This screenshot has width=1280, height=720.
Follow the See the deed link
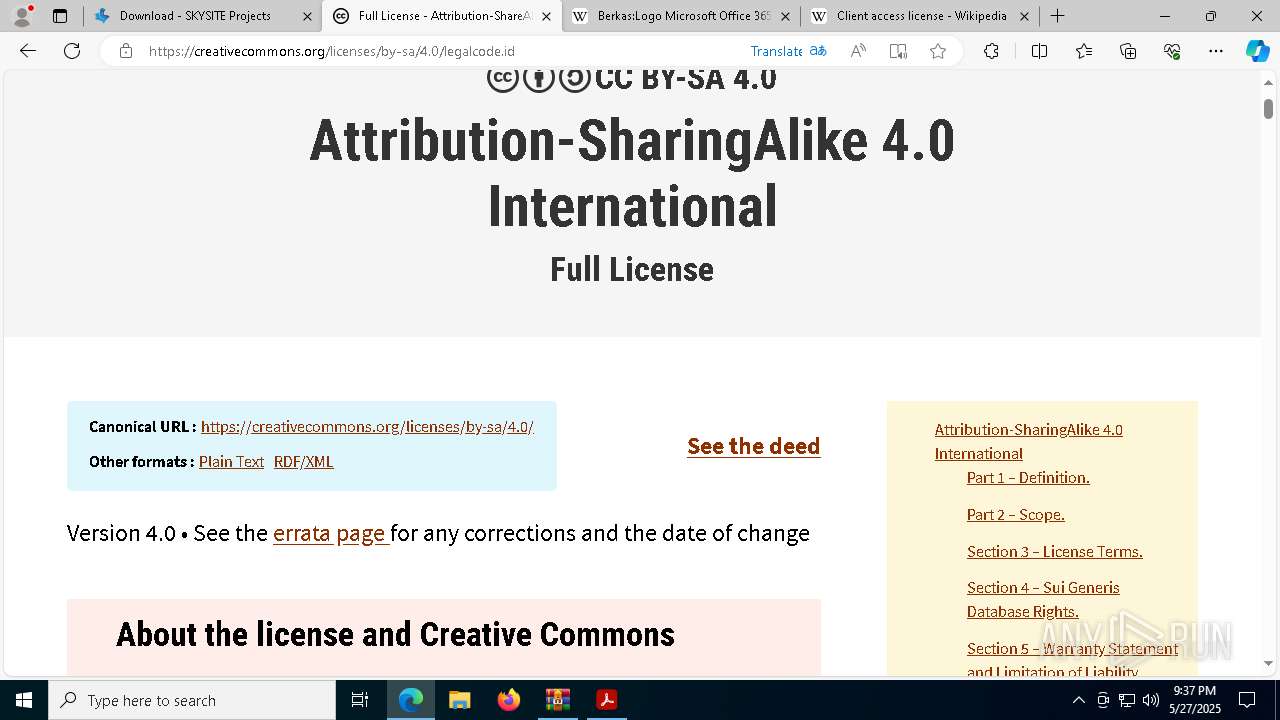tap(753, 446)
